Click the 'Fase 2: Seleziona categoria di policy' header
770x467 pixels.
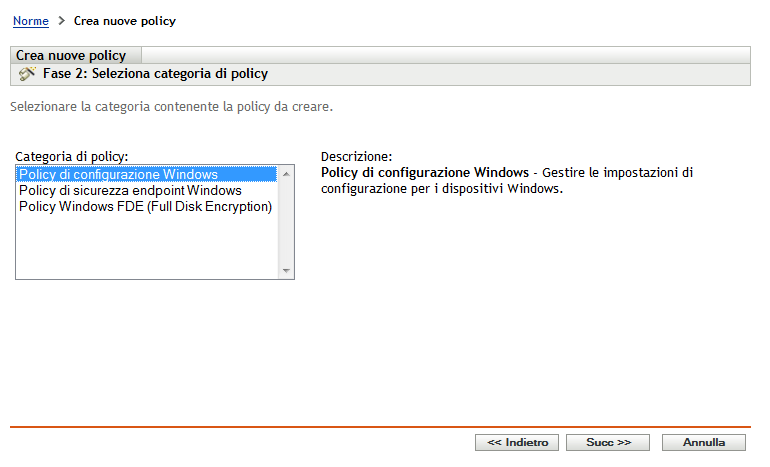(x=155, y=74)
